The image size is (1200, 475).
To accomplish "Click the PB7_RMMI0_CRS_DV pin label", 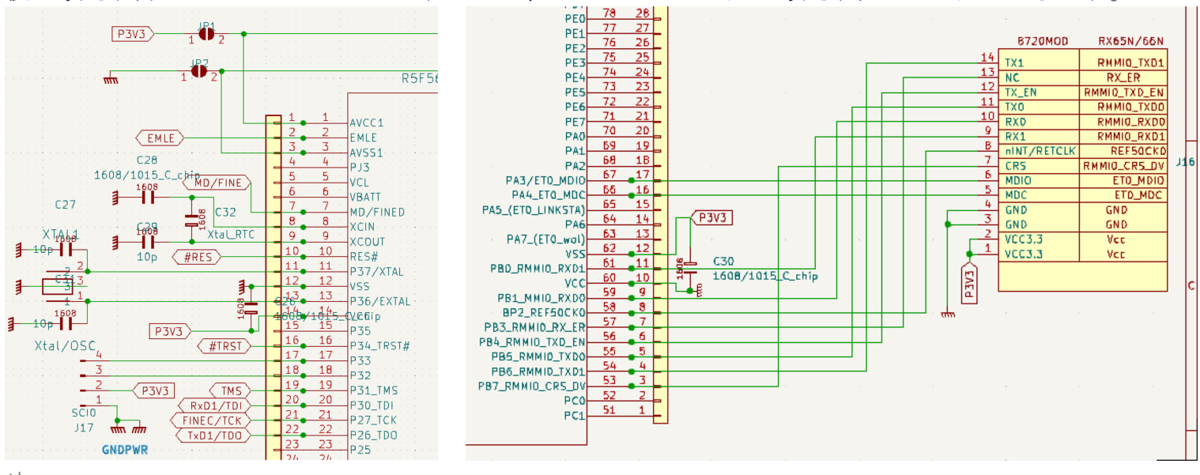I will coord(531,385).
